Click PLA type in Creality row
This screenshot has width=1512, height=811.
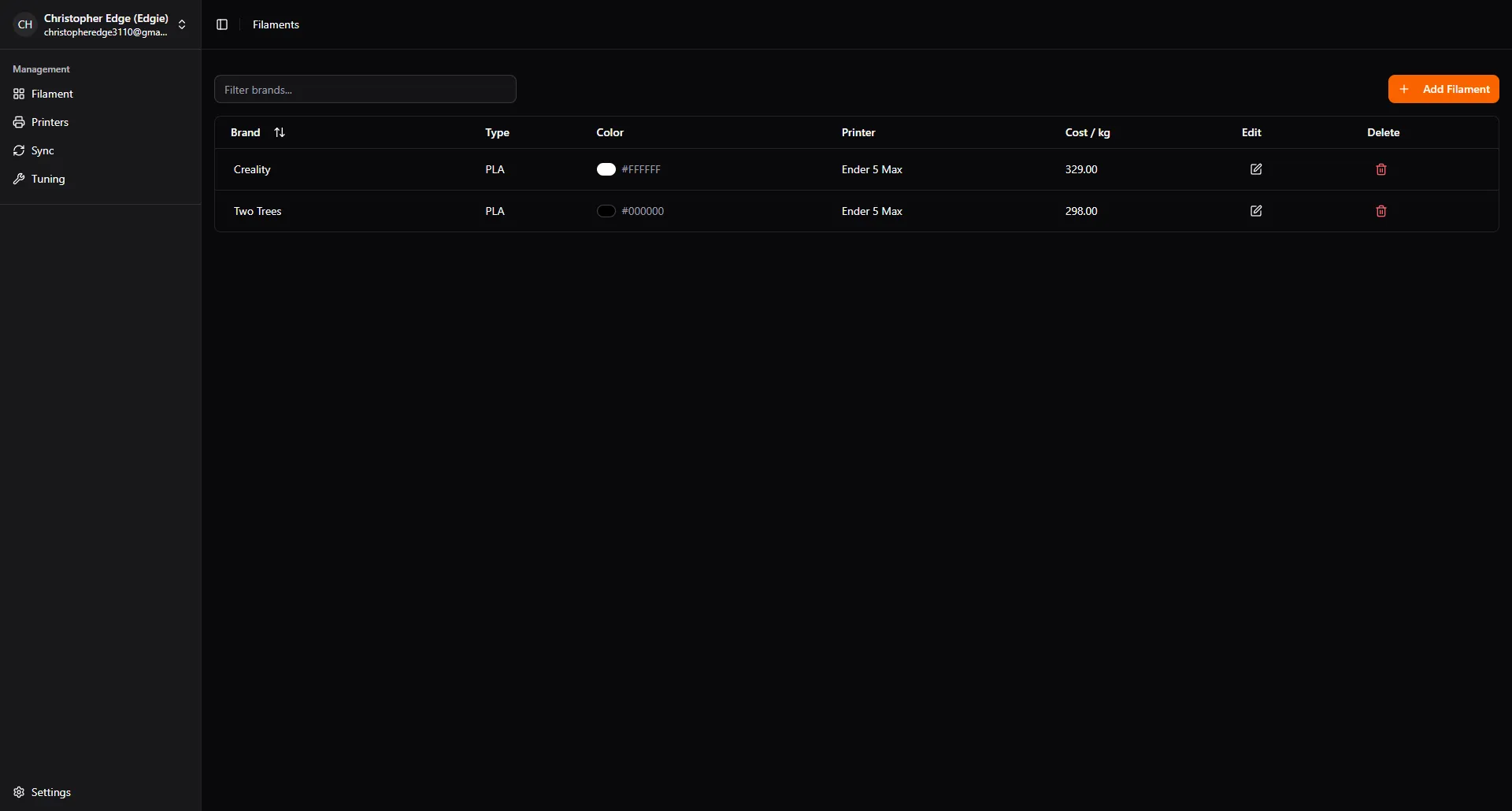tap(495, 169)
